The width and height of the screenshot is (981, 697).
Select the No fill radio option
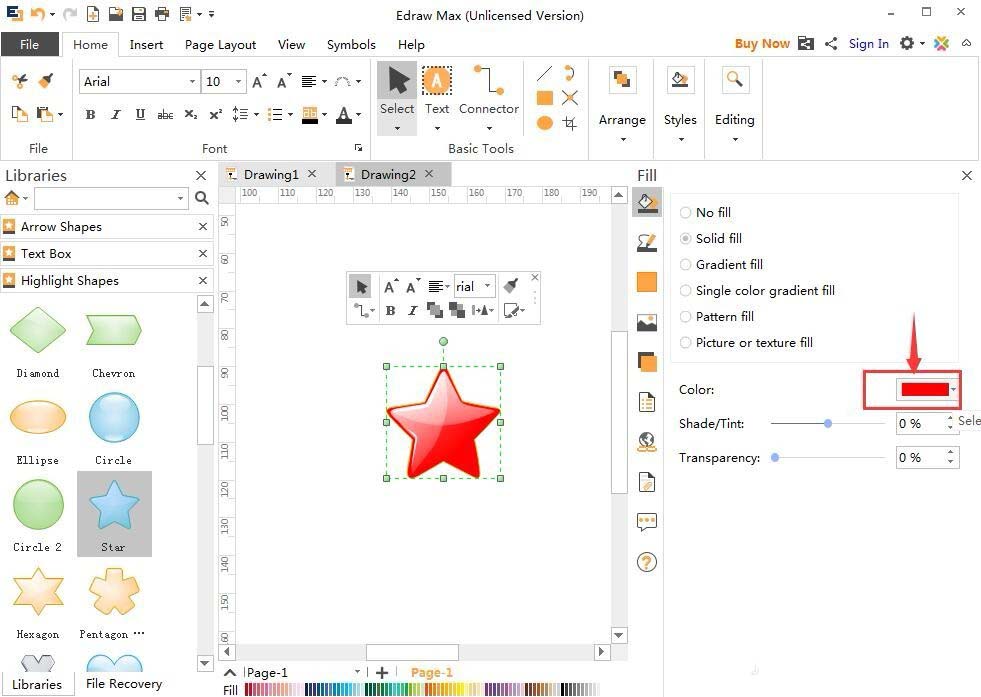[685, 213]
